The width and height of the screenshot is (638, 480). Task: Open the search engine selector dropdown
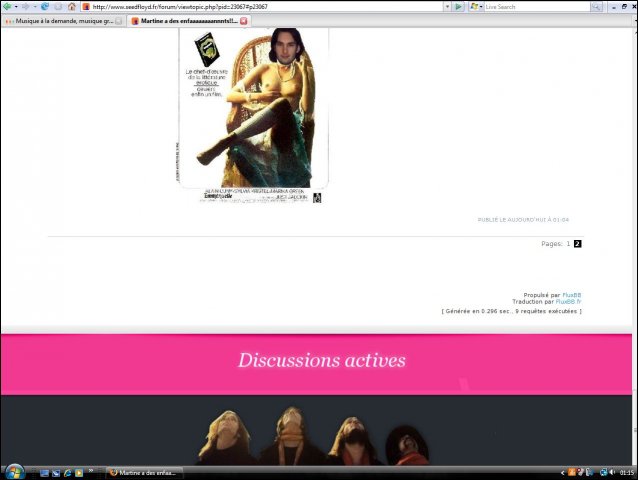(479, 6)
